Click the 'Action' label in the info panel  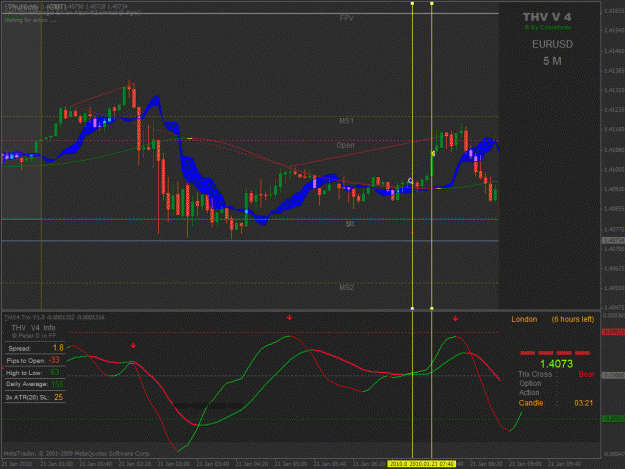(x=529, y=392)
